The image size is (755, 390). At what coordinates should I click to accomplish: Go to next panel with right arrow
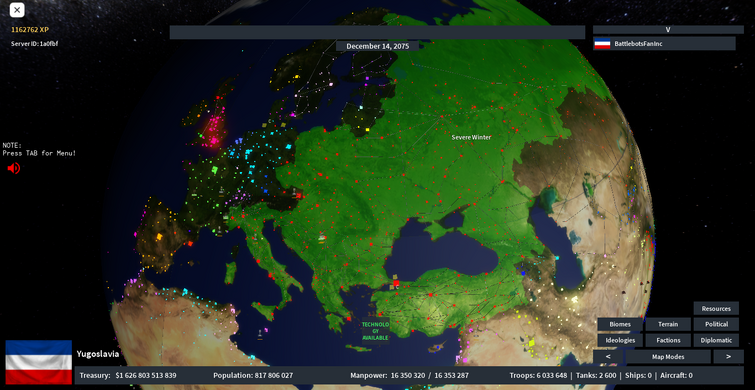point(728,357)
